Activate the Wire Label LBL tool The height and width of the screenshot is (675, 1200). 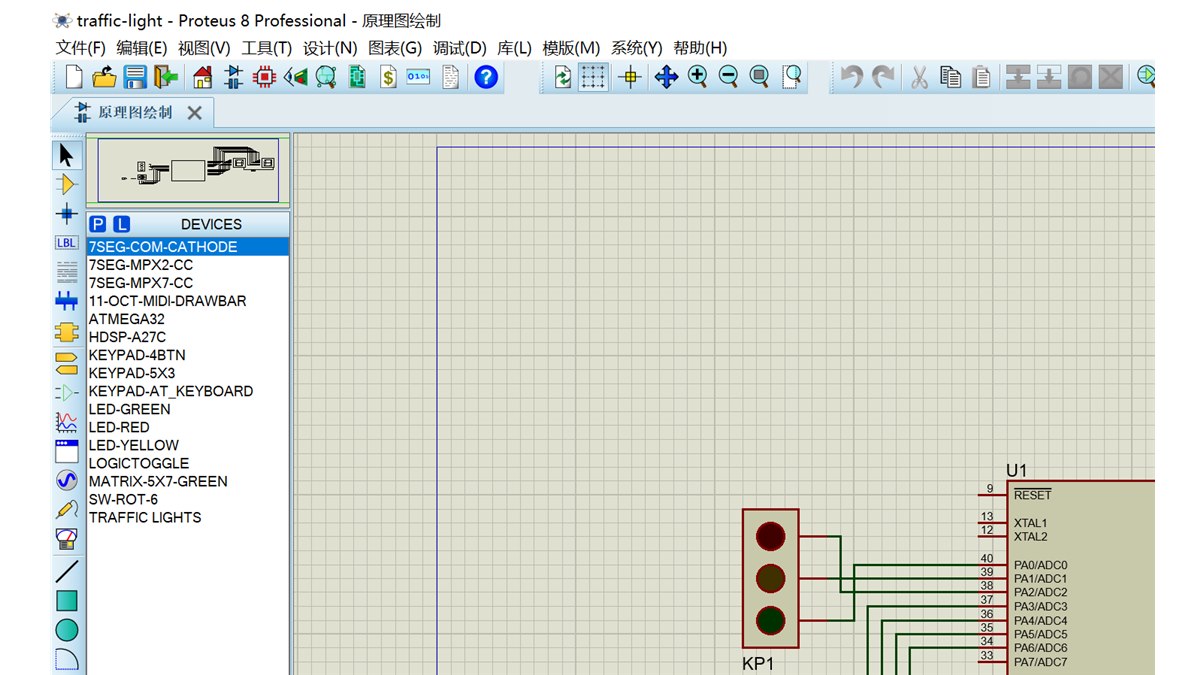tap(66, 242)
